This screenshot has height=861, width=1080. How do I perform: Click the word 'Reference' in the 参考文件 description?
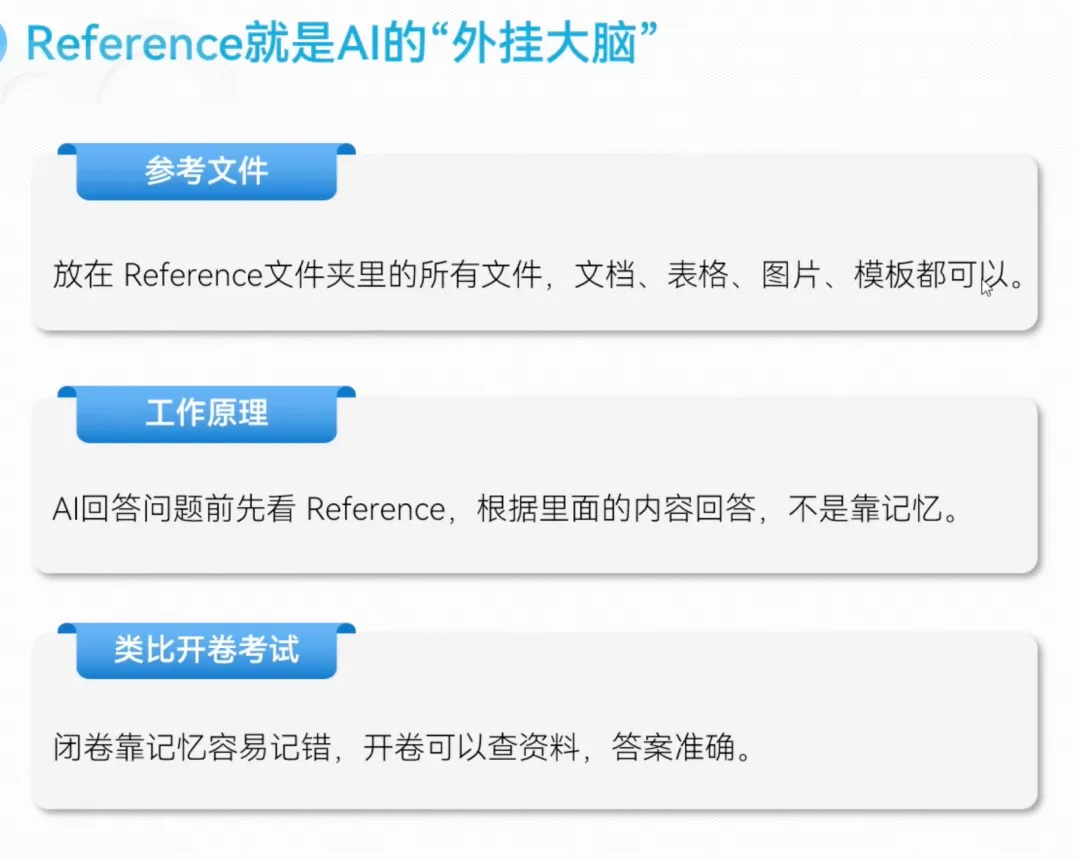[194, 275]
